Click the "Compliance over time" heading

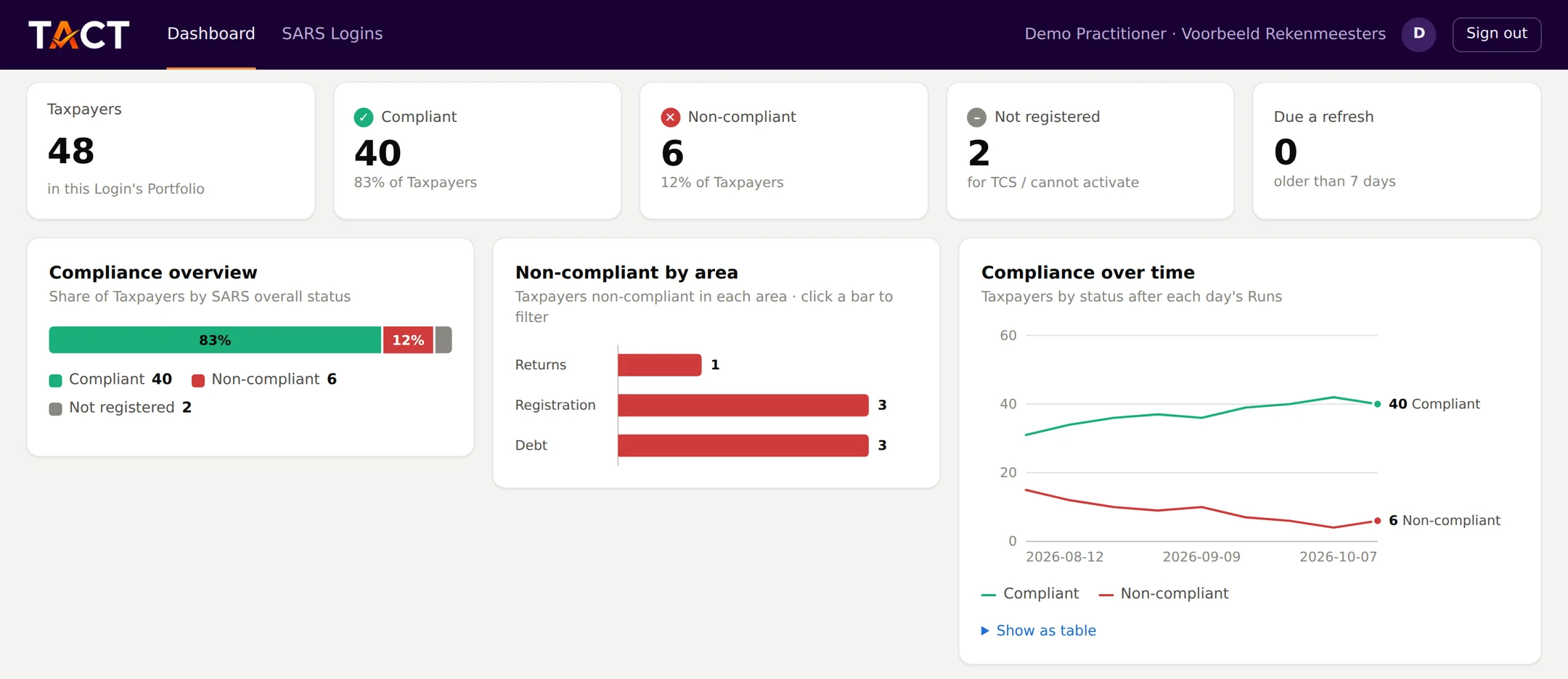1087,273
